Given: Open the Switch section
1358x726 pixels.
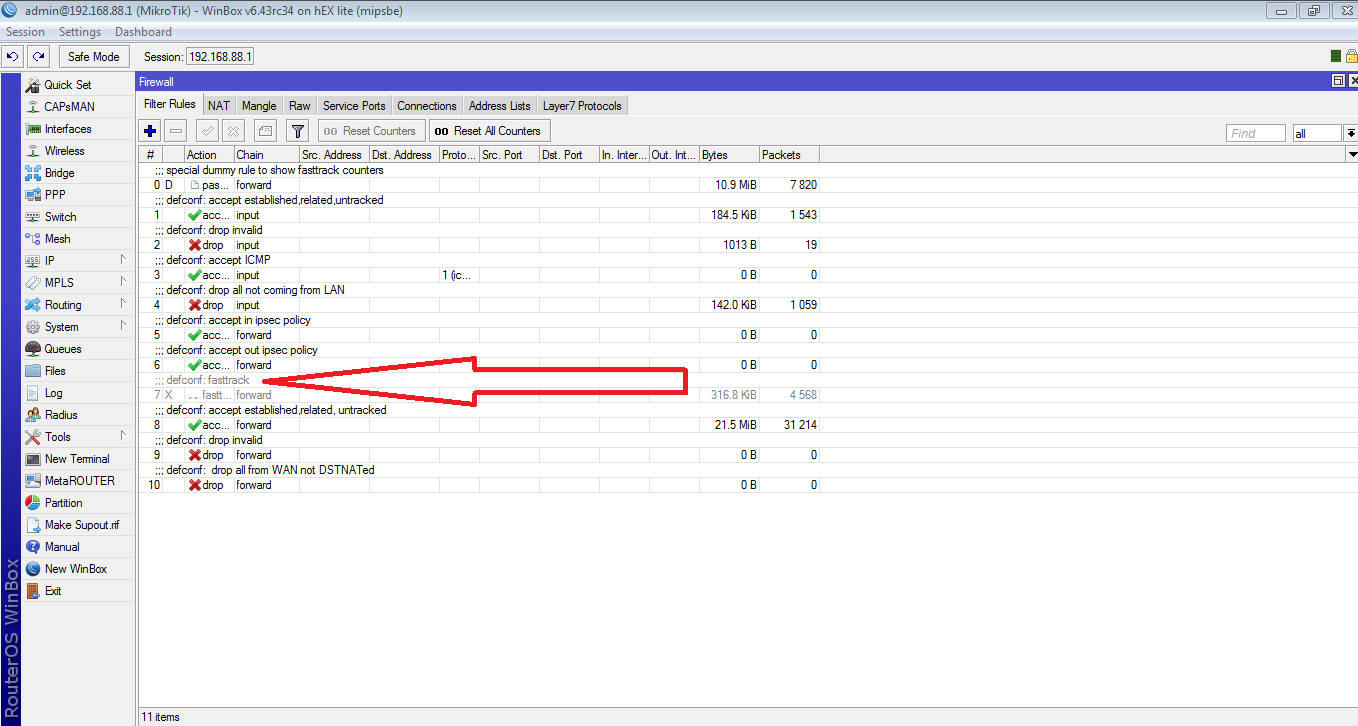Looking at the screenshot, I should (x=60, y=217).
